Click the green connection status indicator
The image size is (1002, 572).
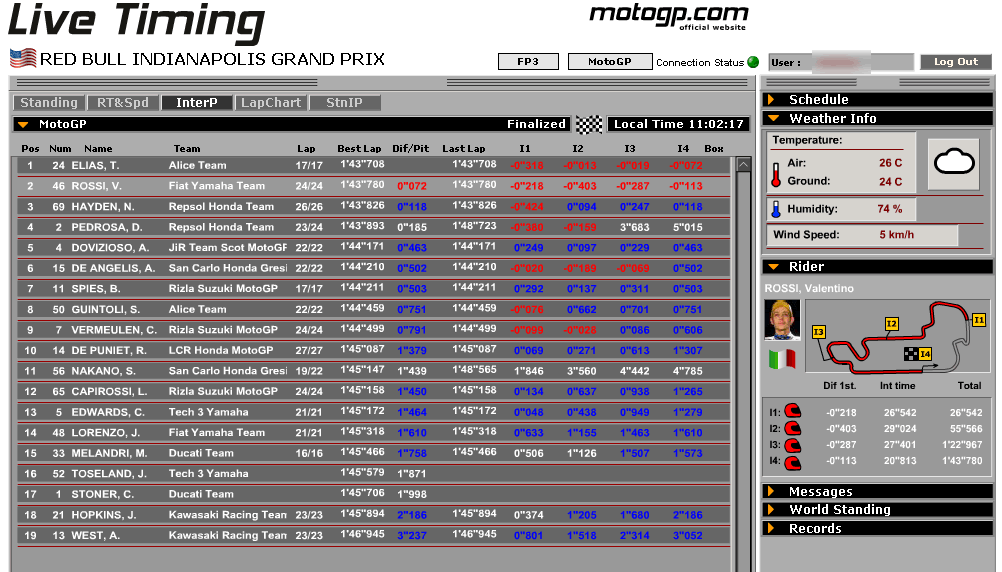click(x=753, y=62)
